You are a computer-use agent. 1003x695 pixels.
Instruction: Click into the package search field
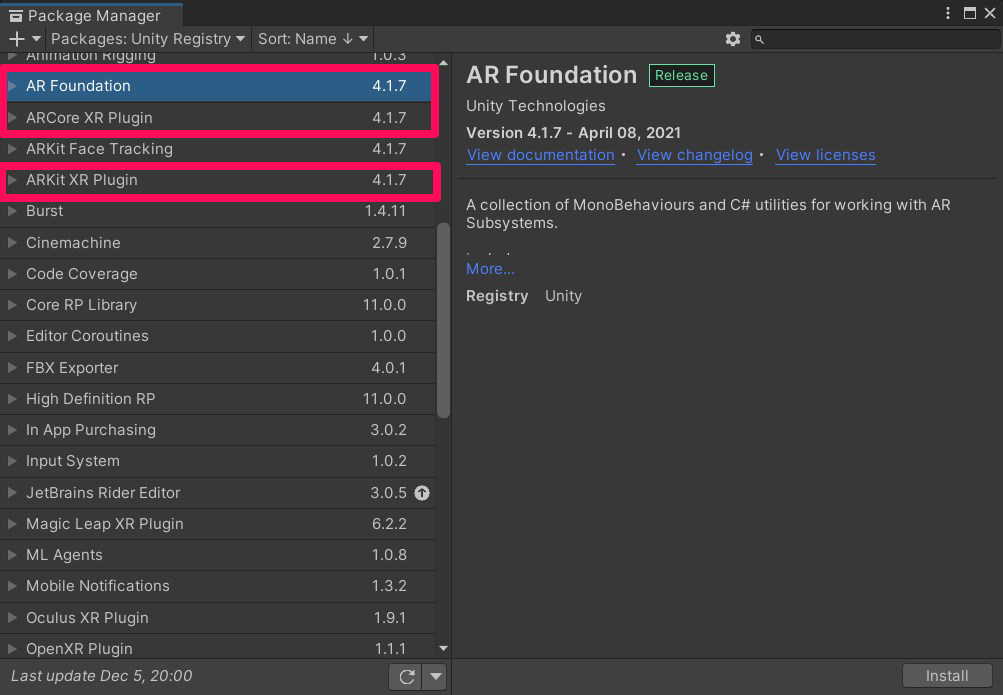[x=878, y=39]
